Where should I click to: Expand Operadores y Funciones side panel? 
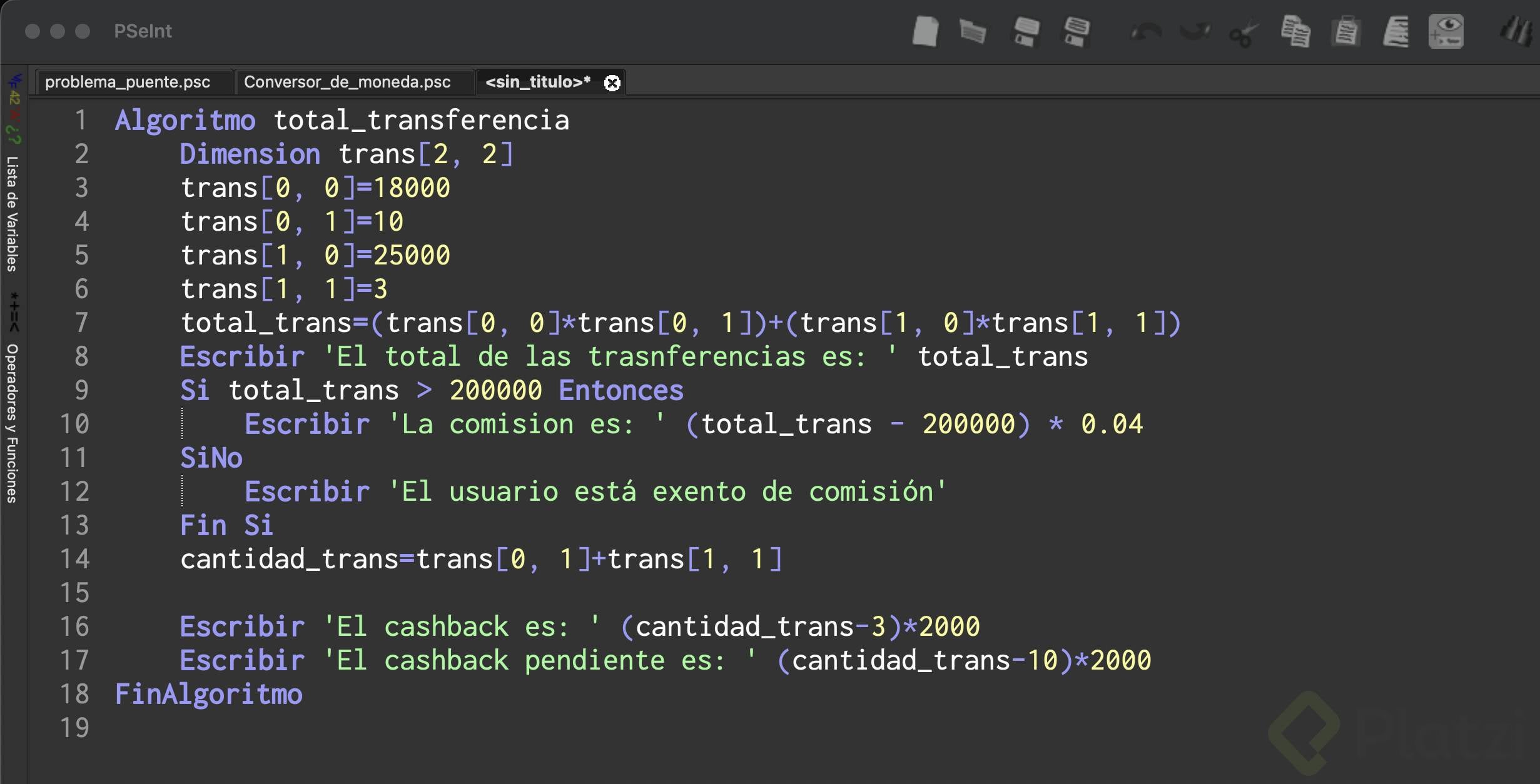[12, 423]
